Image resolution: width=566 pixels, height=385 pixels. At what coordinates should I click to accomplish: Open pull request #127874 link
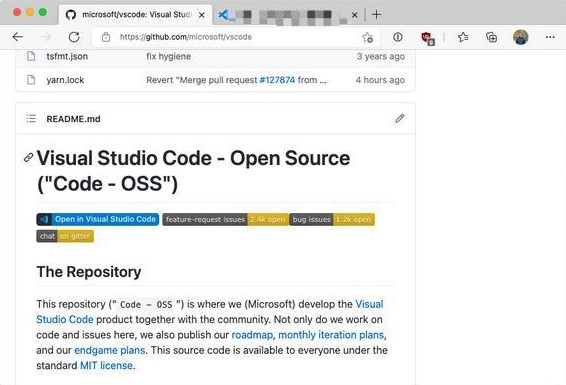click(x=277, y=80)
